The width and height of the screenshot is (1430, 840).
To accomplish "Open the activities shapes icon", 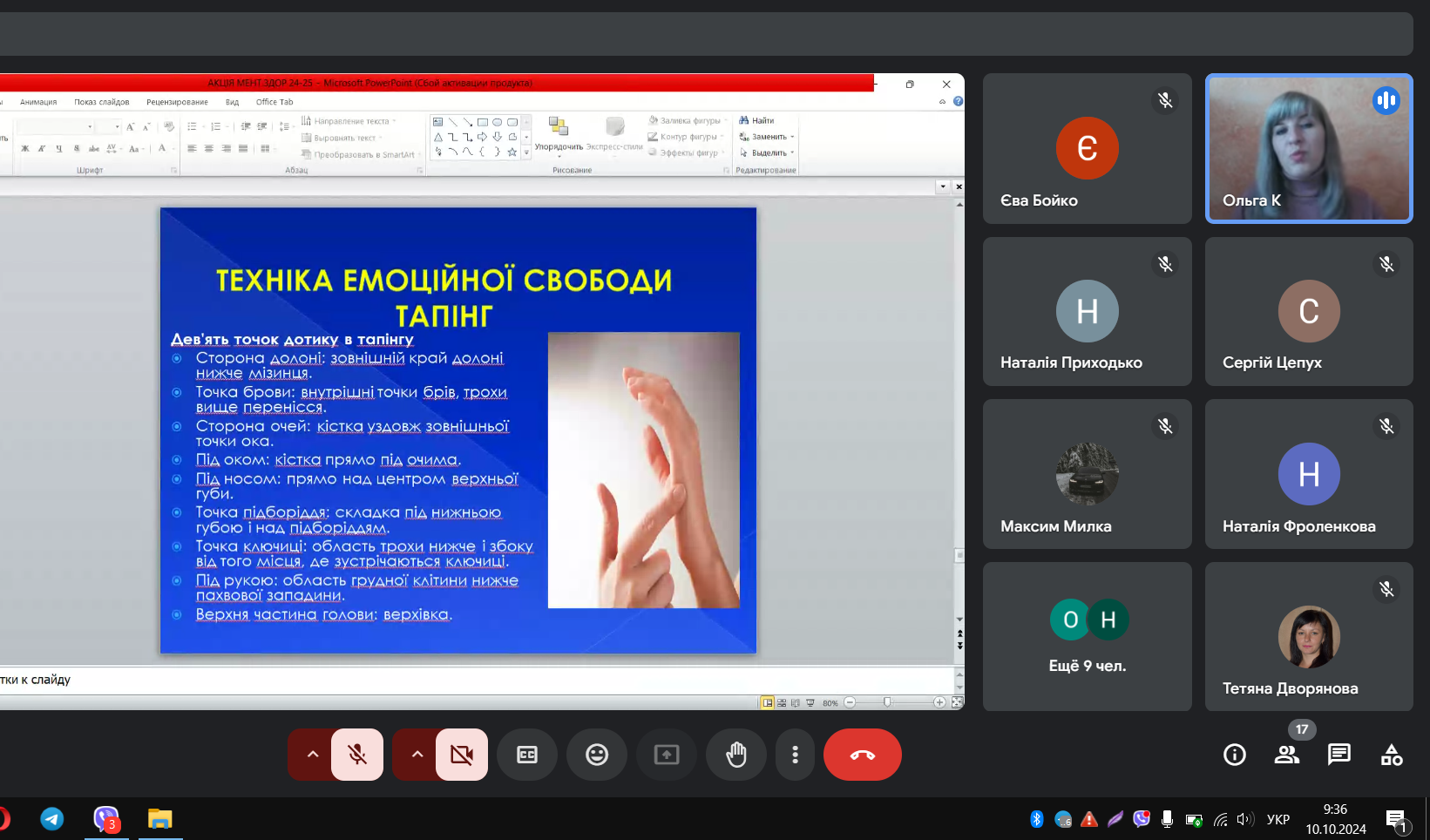I will click(x=1392, y=755).
